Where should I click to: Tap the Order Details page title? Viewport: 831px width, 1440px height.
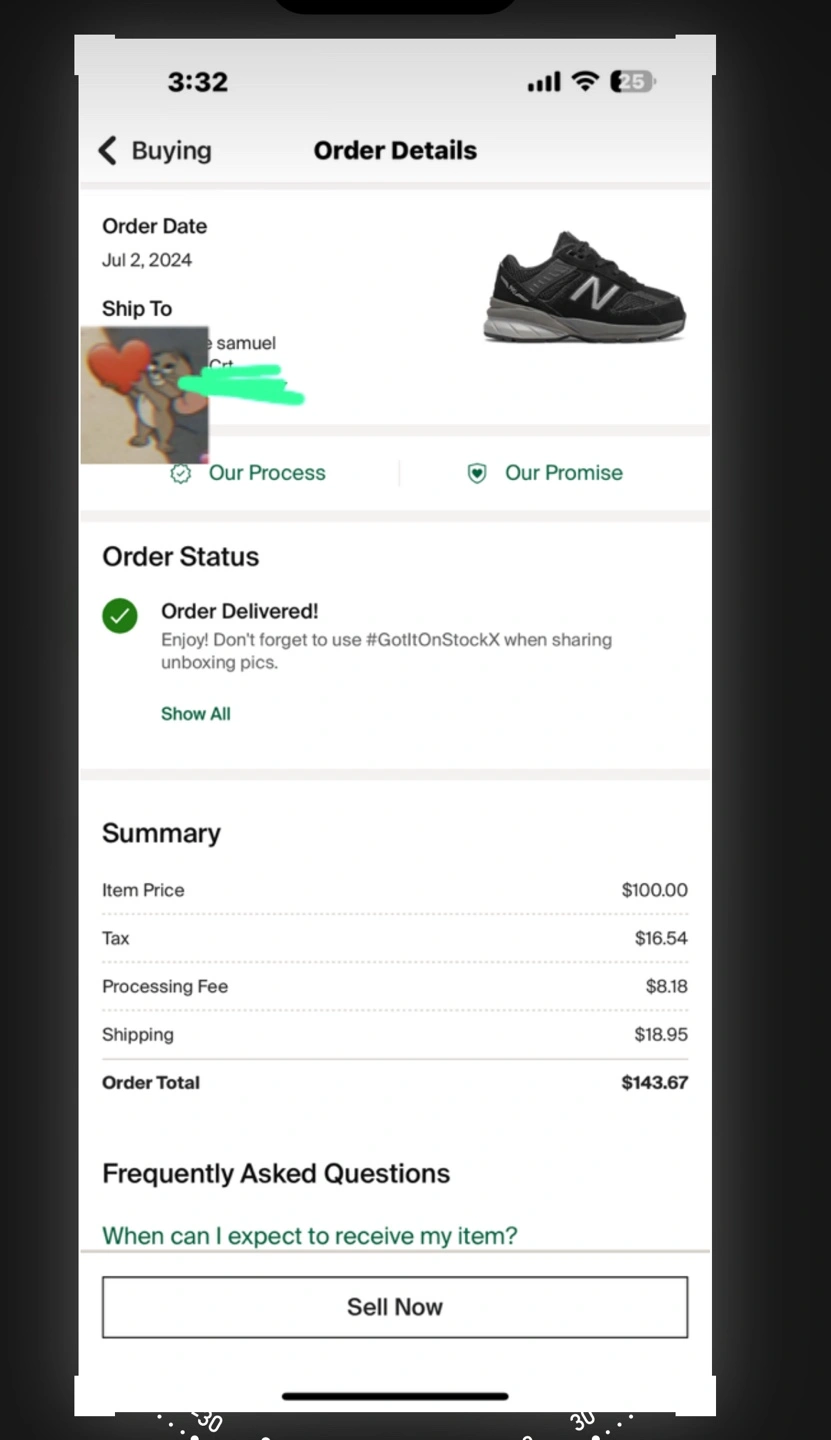tap(395, 151)
